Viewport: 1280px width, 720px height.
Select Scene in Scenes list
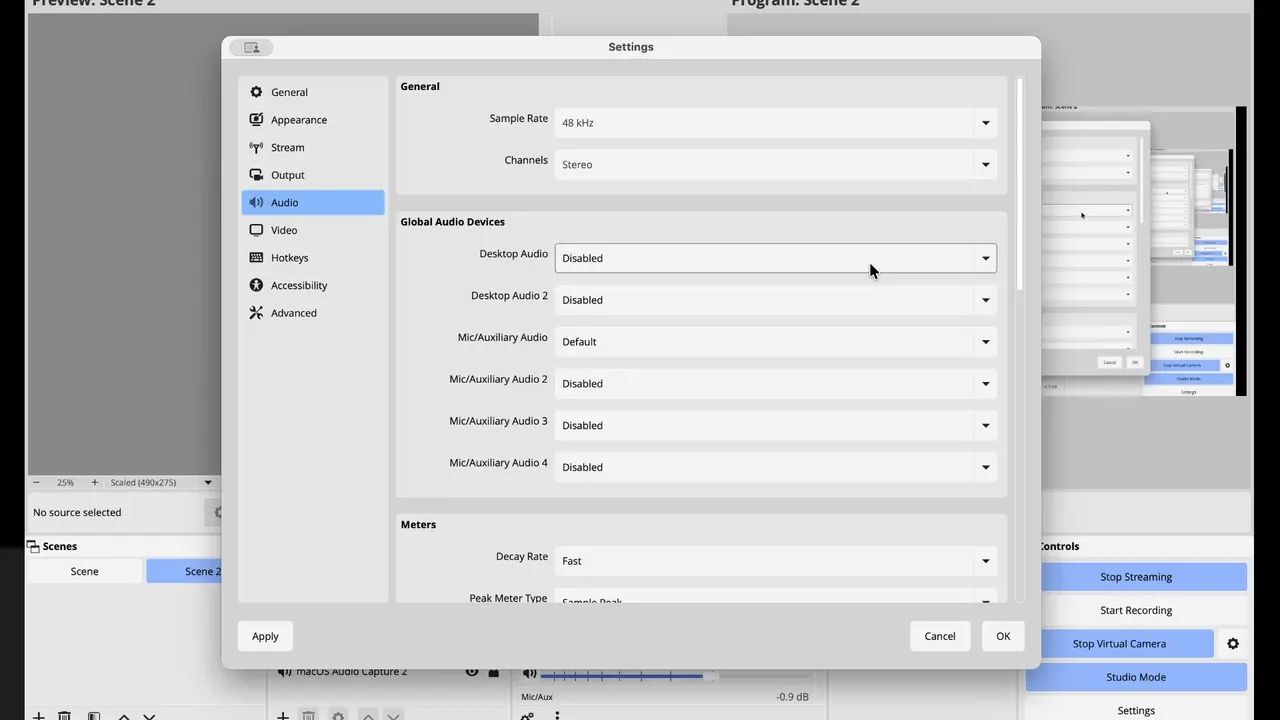(85, 571)
